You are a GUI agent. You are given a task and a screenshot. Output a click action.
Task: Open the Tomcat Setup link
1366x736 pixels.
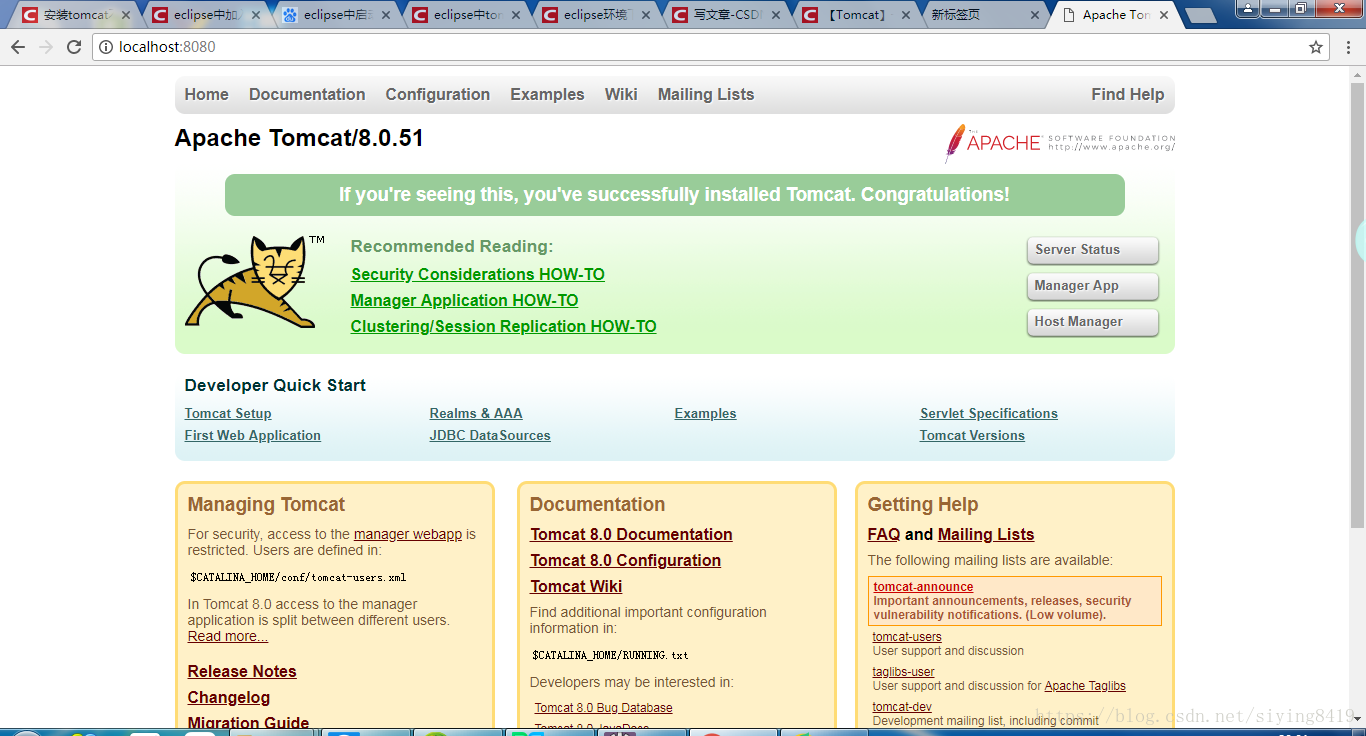[x=228, y=413]
